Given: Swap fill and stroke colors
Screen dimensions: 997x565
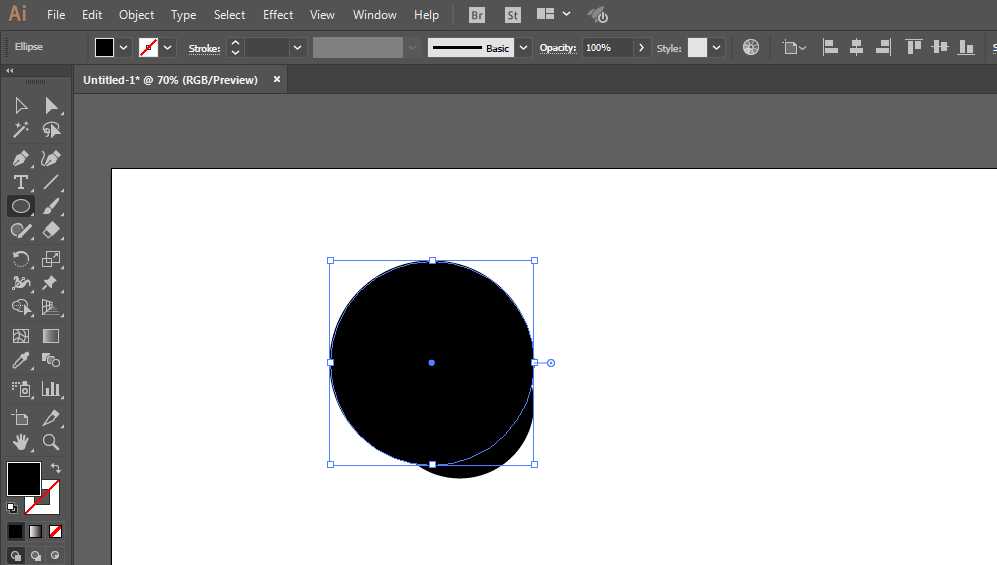Looking at the screenshot, I should (x=56, y=468).
